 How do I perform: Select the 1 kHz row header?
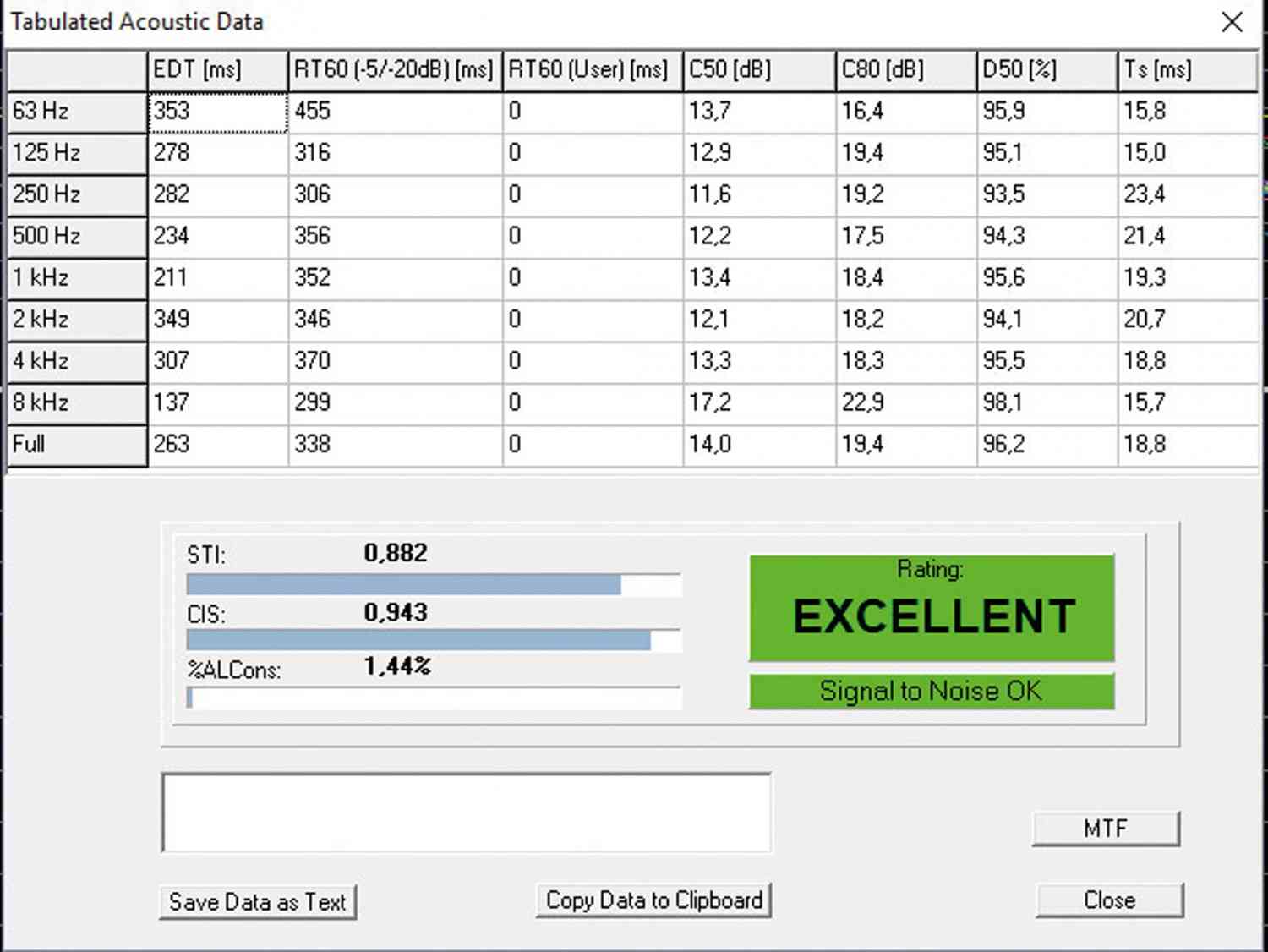pos(77,278)
